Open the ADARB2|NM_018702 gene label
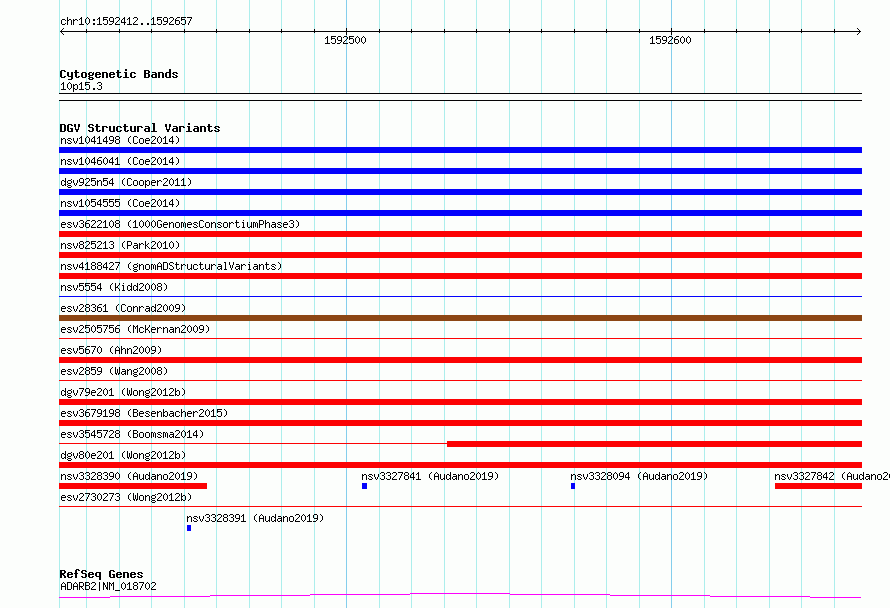 coord(108,586)
